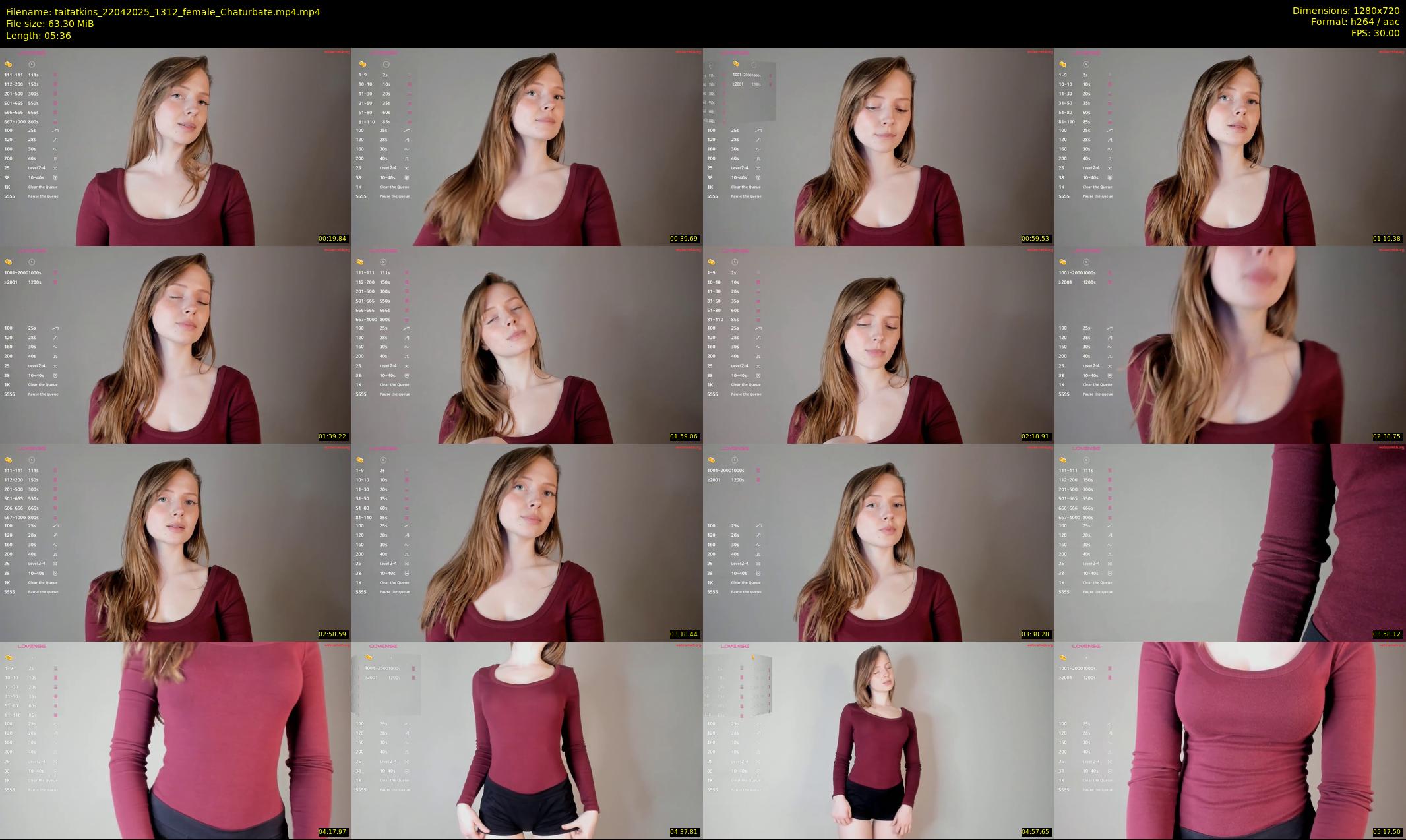Click "Pause the queue" text in the 00:39.69 frame
This screenshot has height=840, width=1406.
click(x=394, y=196)
